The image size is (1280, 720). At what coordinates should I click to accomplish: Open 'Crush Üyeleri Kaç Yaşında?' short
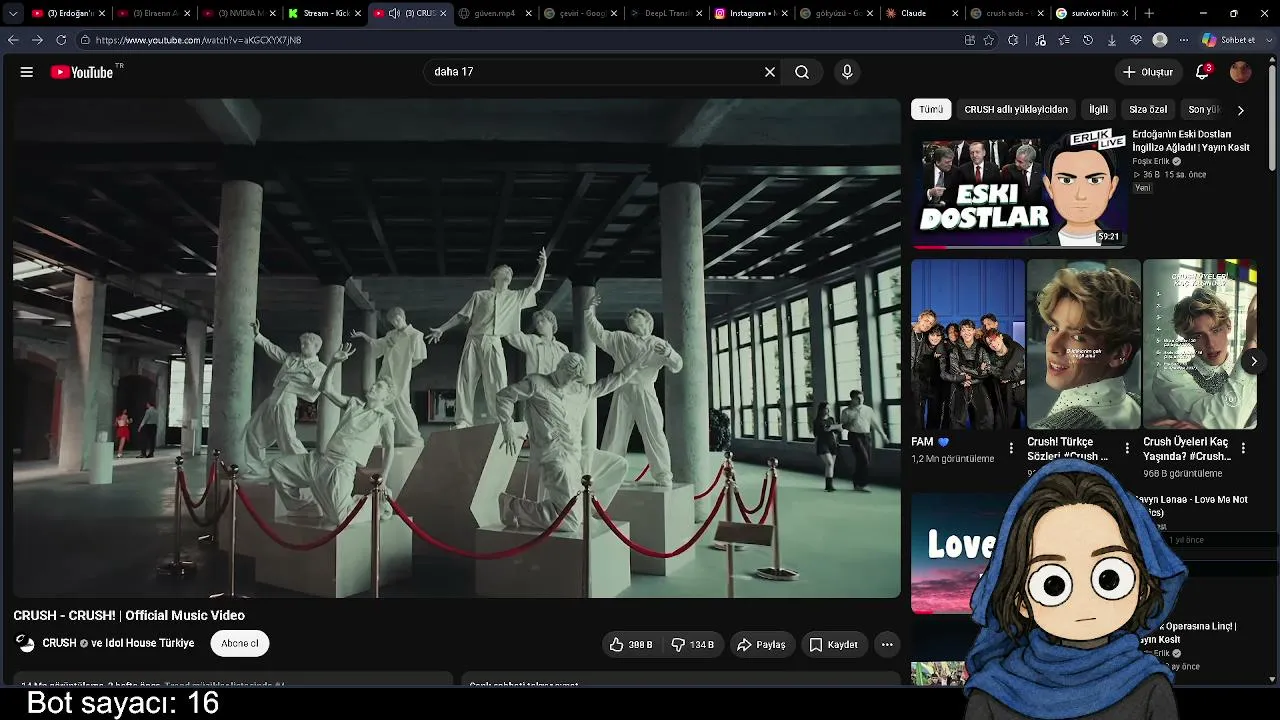tap(1200, 344)
